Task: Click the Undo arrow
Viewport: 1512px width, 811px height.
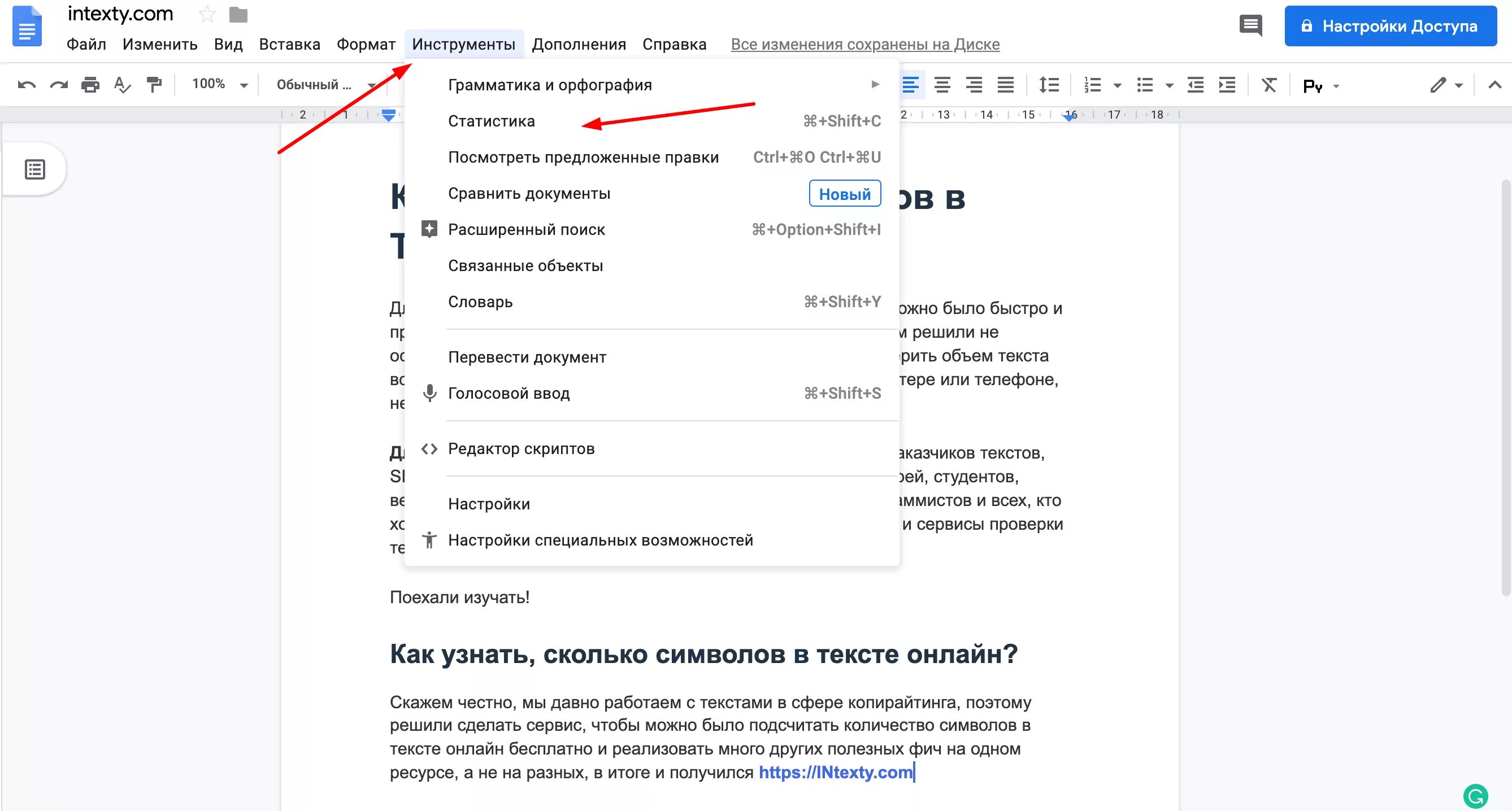Action: tap(27, 85)
